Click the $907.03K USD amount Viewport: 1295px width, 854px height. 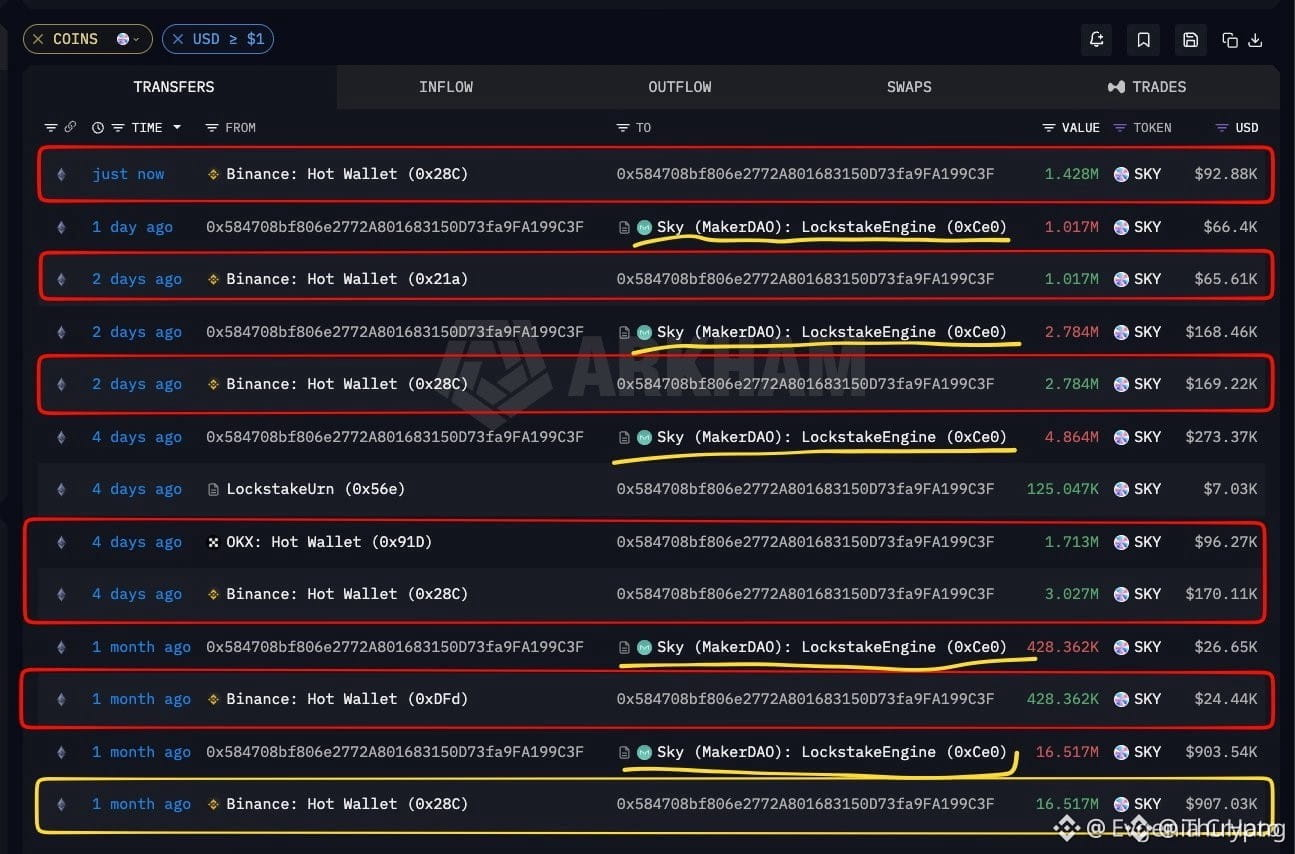pos(1221,804)
